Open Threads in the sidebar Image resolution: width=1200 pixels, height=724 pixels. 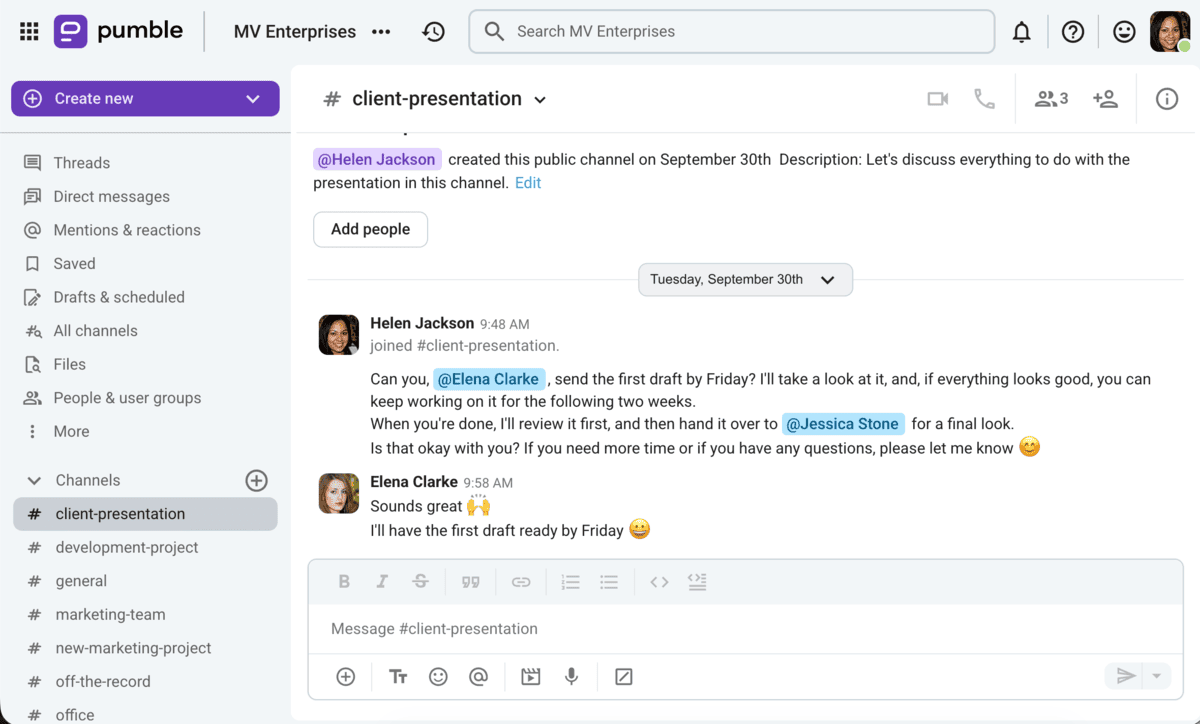(x=81, y=163)
